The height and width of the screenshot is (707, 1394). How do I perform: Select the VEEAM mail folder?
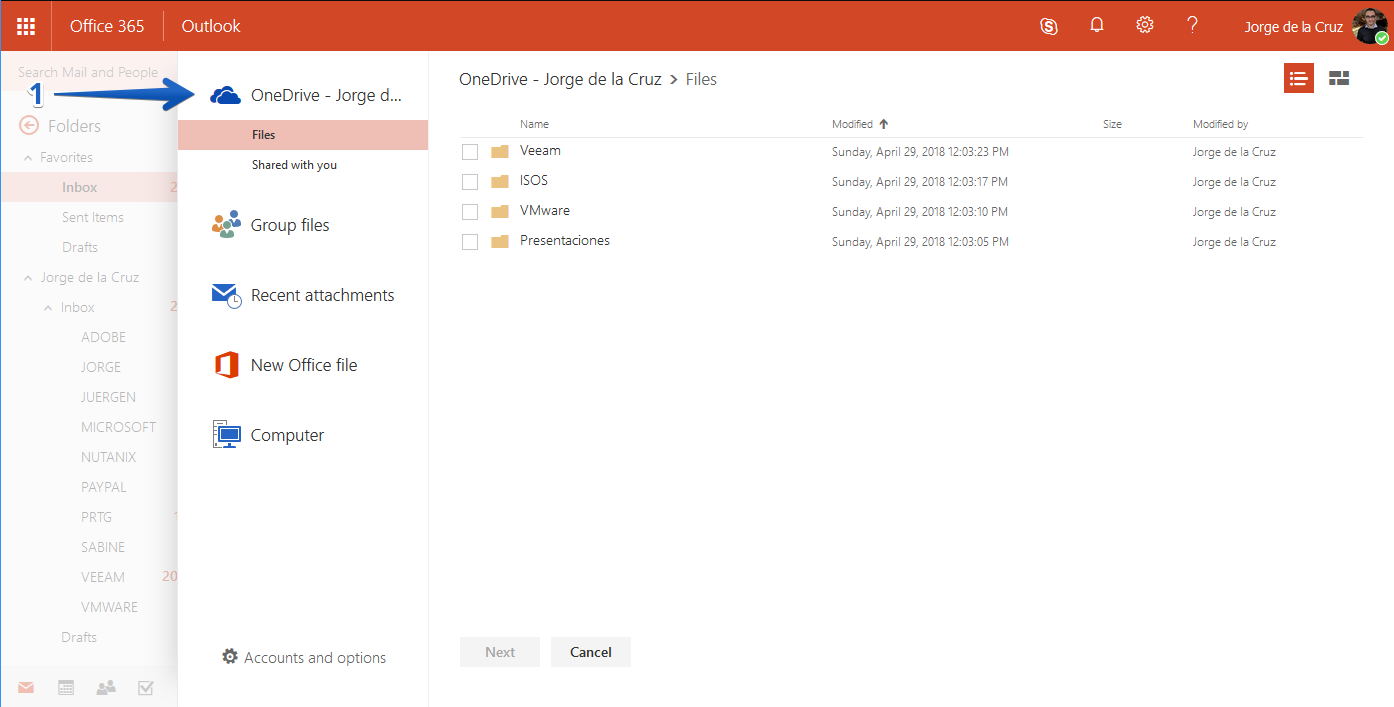103,577
